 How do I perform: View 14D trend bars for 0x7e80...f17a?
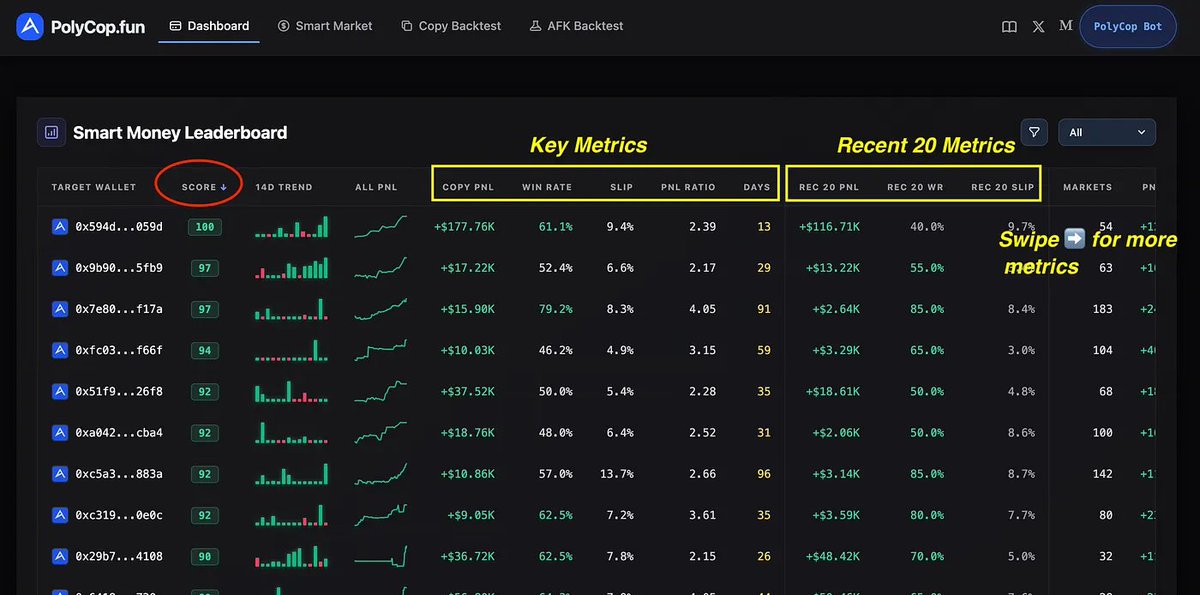tap(291, 309)
